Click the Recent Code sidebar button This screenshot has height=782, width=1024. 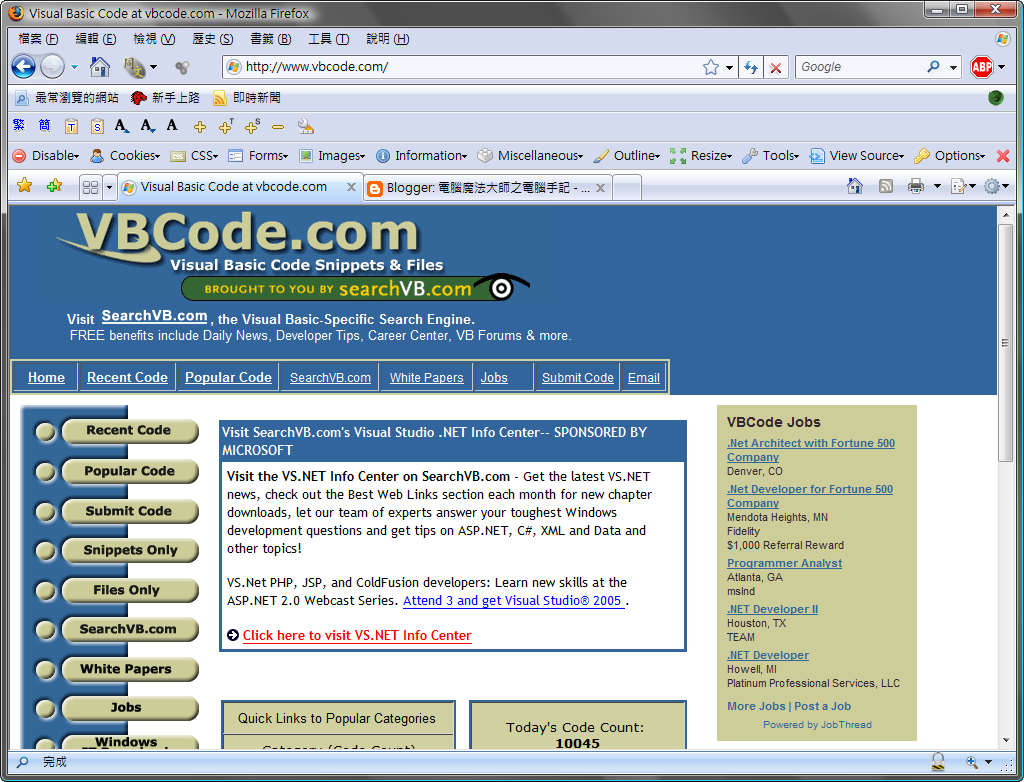pyautogui.click(x=129, y=431)
